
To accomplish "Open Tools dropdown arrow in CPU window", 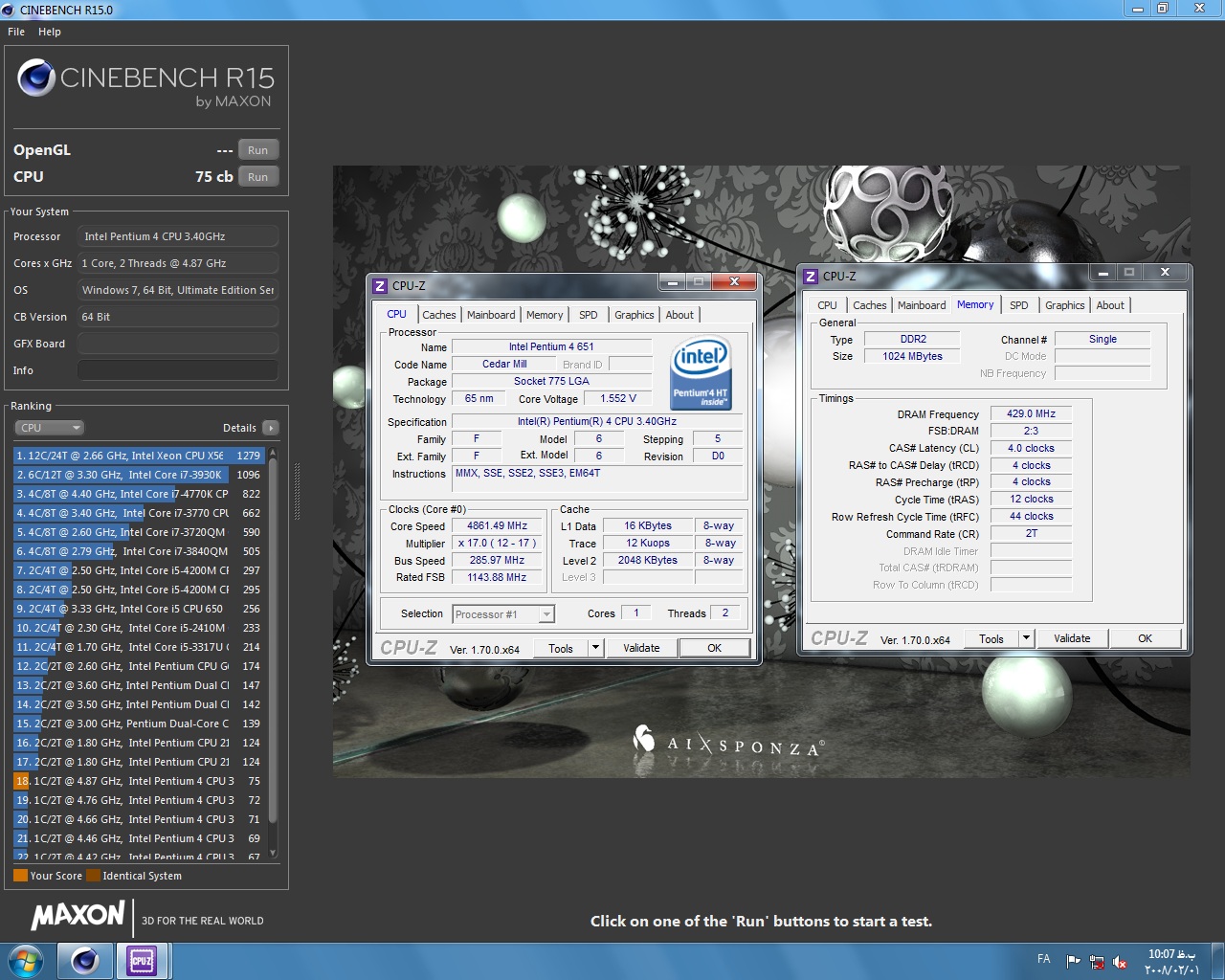I will coord(595,648).
